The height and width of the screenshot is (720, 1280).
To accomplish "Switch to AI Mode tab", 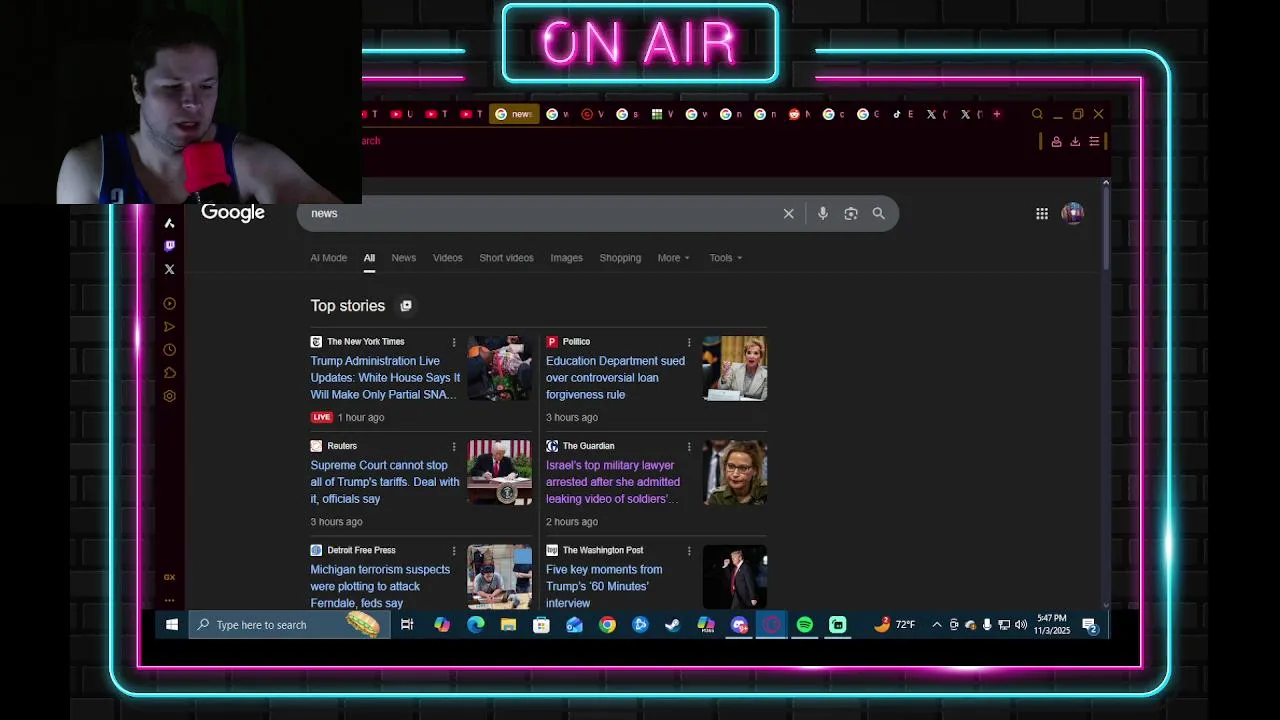I will 328,258.
